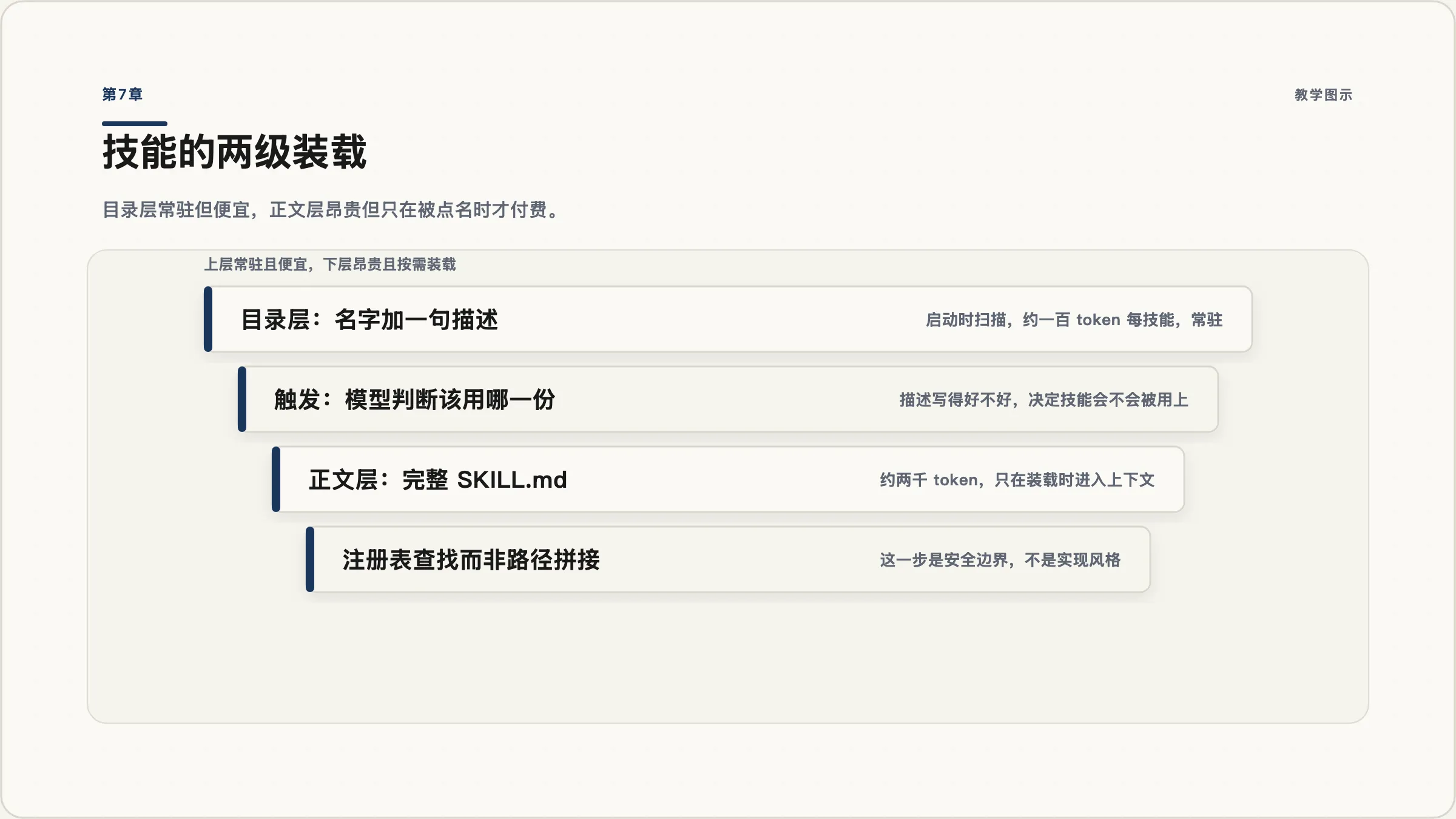Click the 教学图示 label at top right
Viewport: 1456px width, 819px height.
click(x=1324, y=95)
